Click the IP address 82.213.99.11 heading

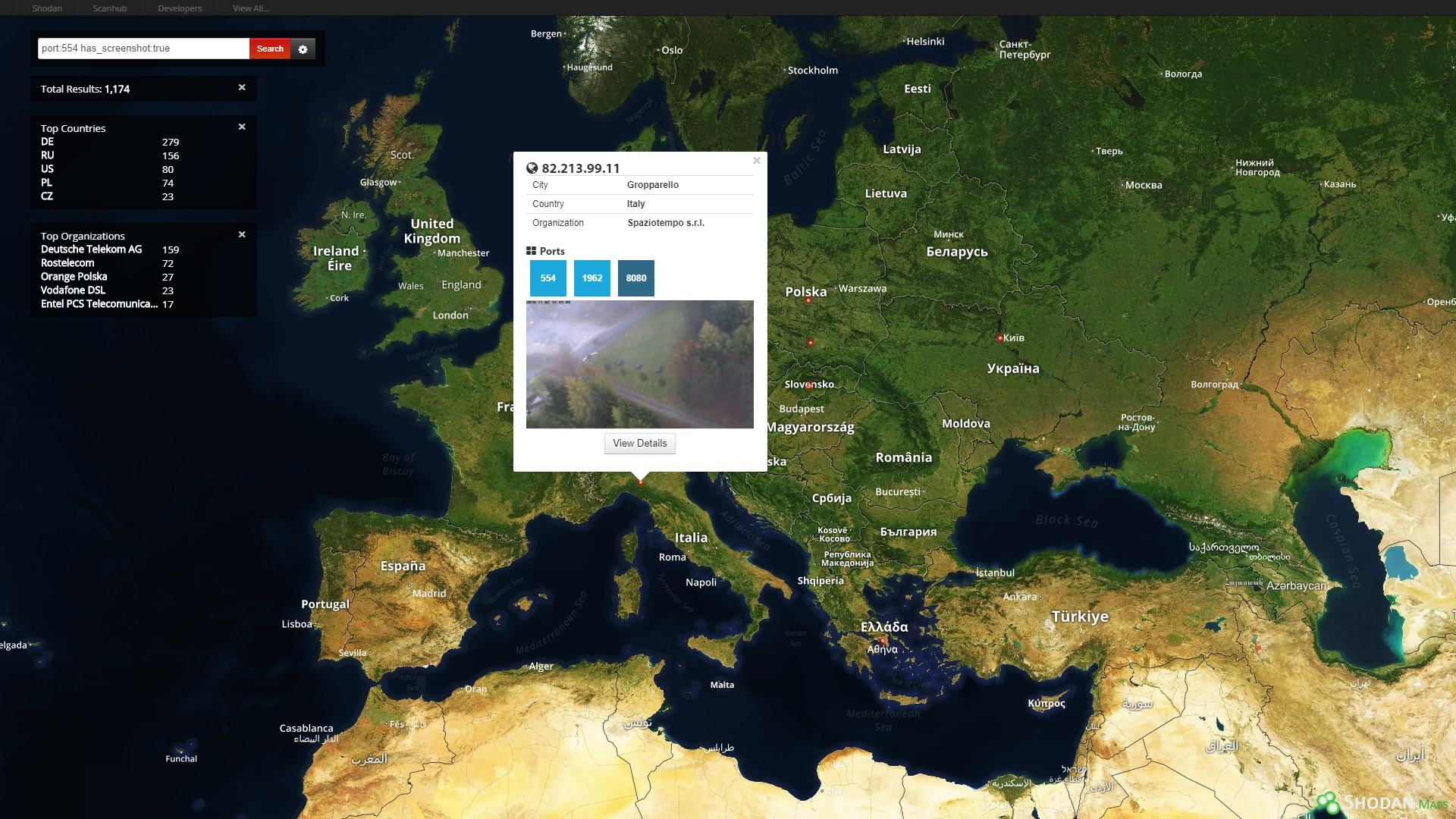click(x=581, y=168)
